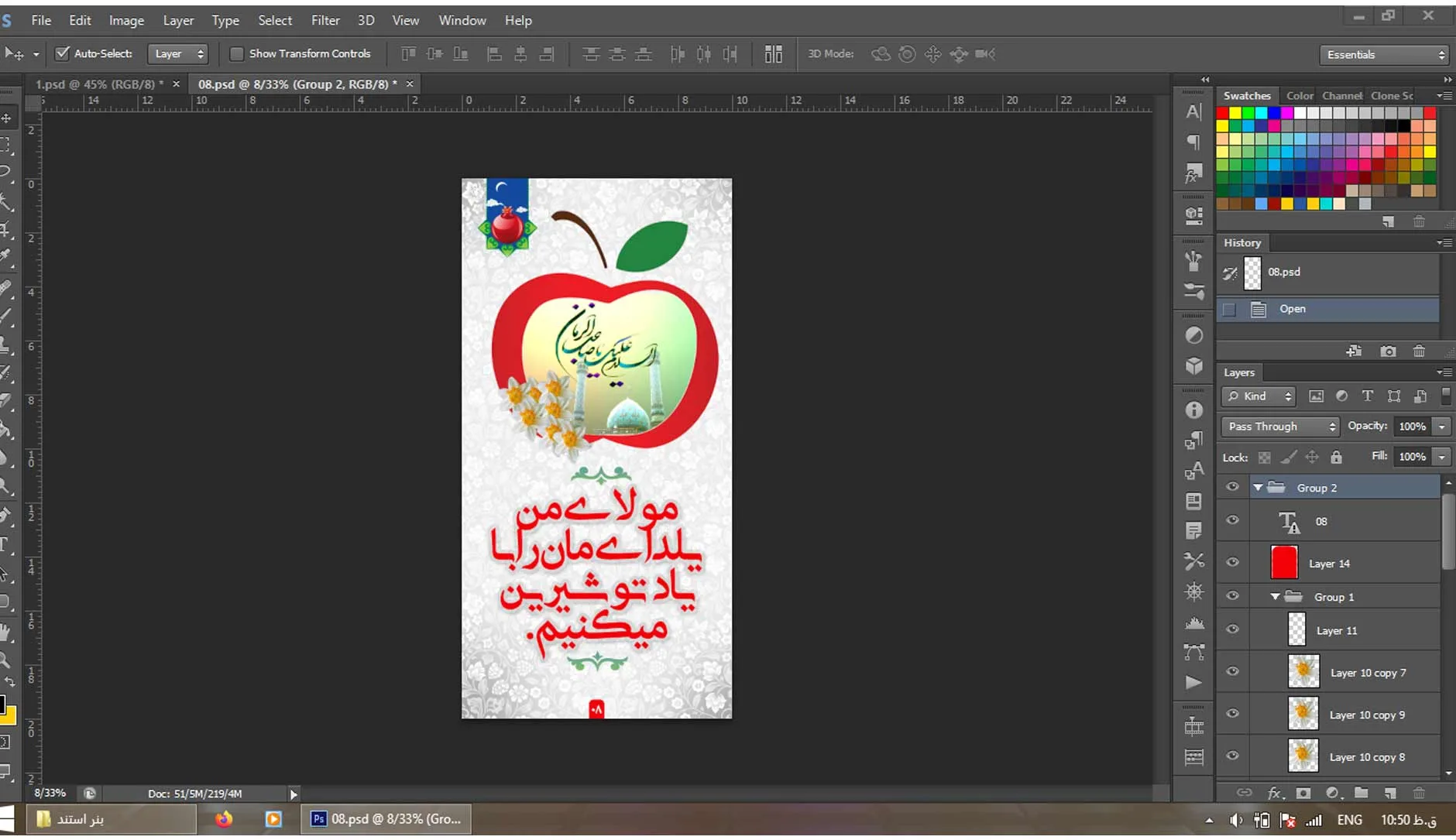Switch to the 1.psd document tab
This screenshot has width=1456, height=840.
pos(98,84)
